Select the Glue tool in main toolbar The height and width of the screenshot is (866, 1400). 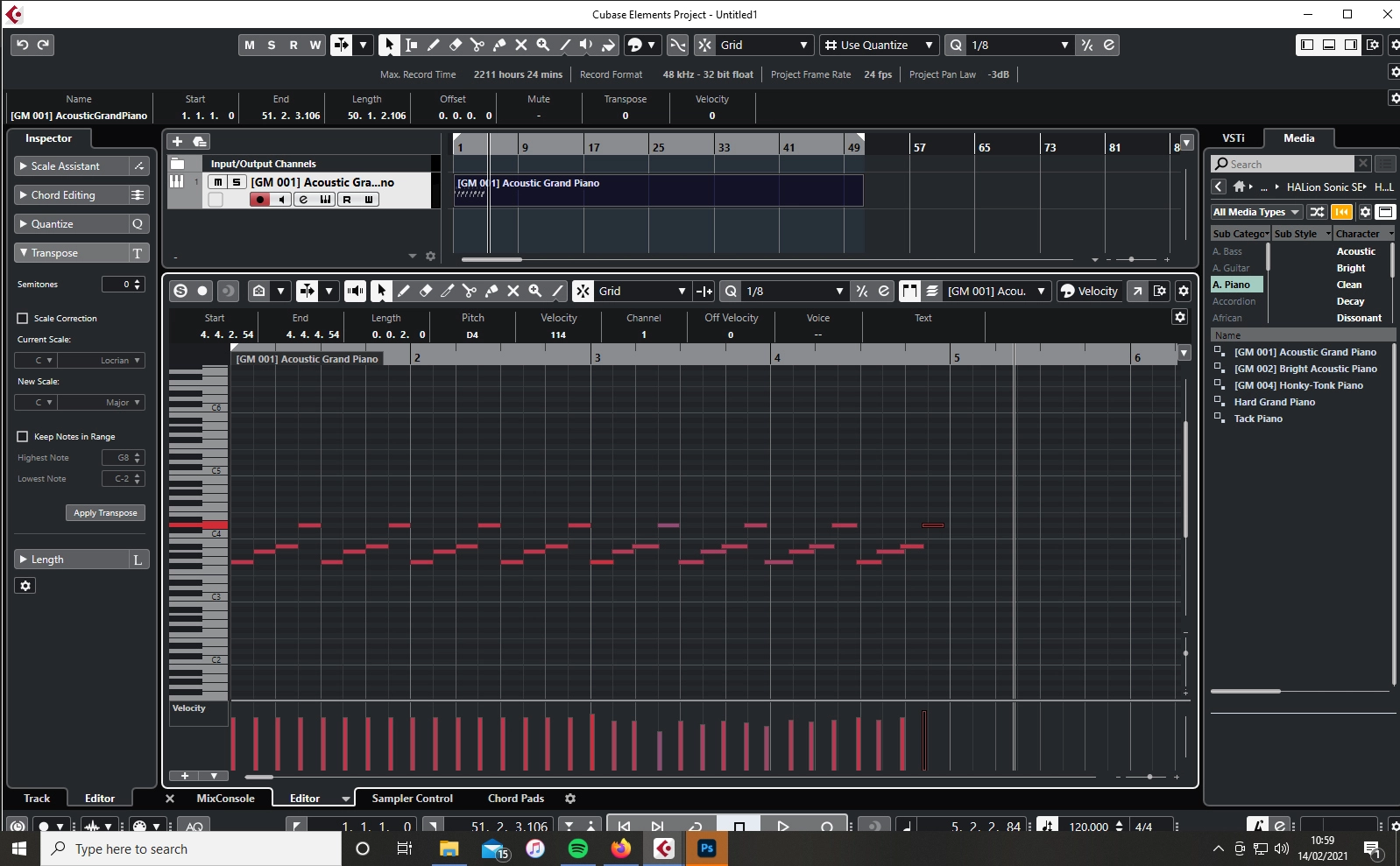[x=499, y=45]
